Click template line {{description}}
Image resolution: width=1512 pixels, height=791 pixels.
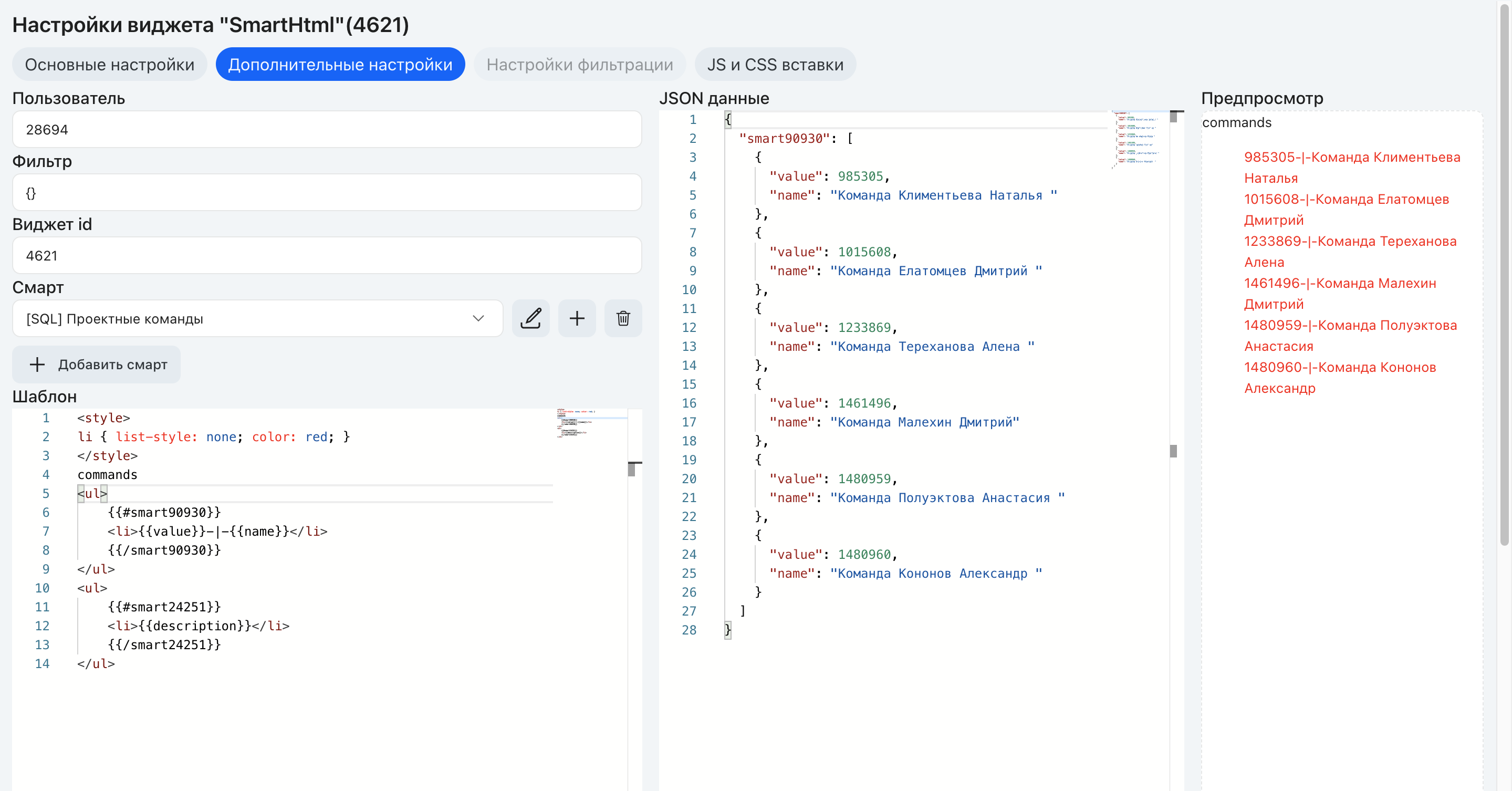(199, 626)
